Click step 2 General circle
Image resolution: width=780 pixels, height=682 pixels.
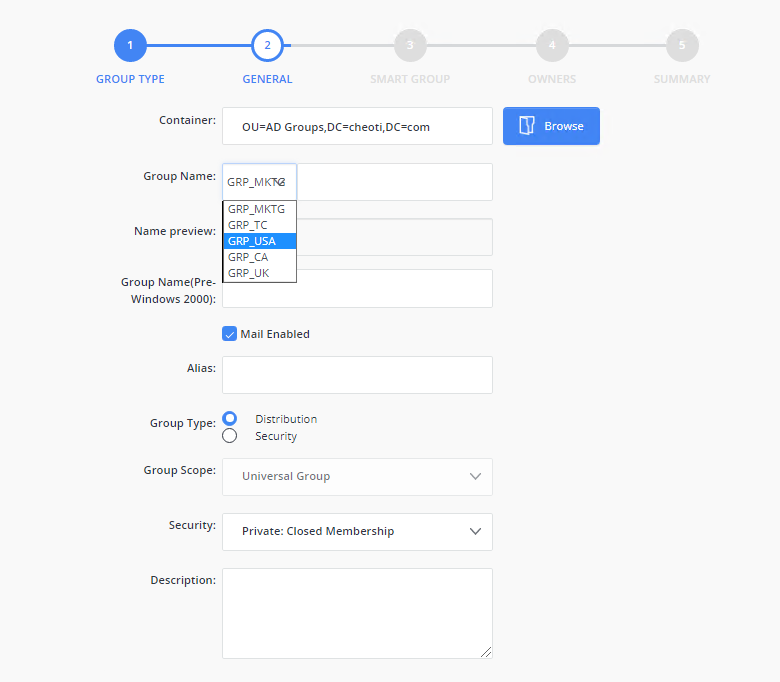point(267,45)
